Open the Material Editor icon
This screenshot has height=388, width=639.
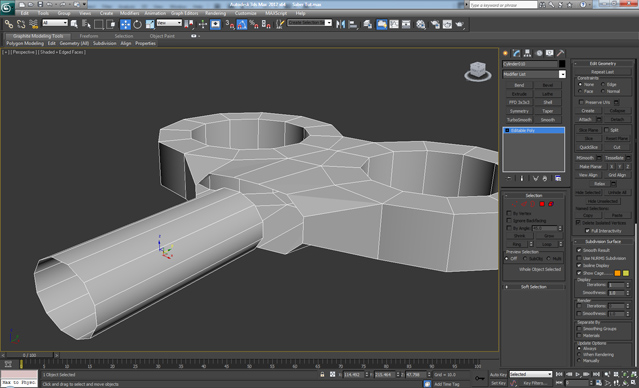pos(421,24)
